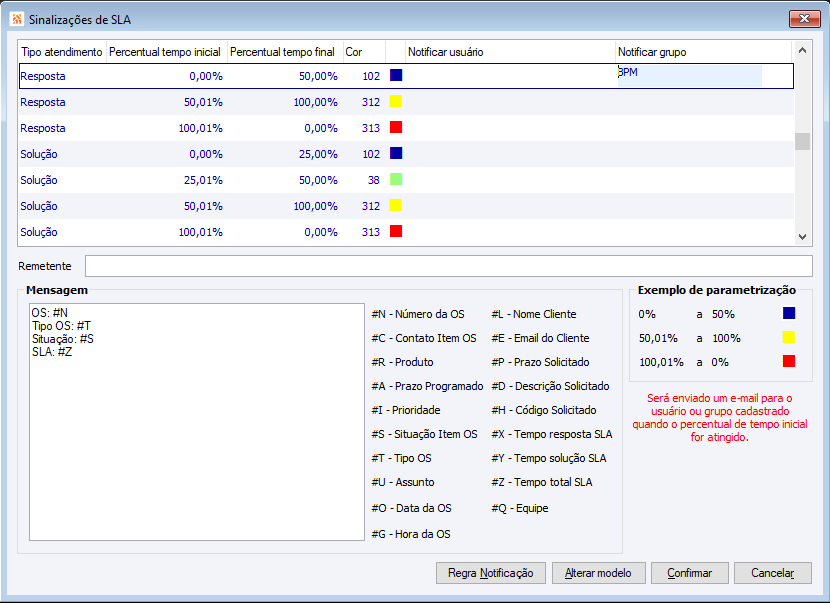Click the #P - Prazo Solicitado tag

tap(540, 362)
